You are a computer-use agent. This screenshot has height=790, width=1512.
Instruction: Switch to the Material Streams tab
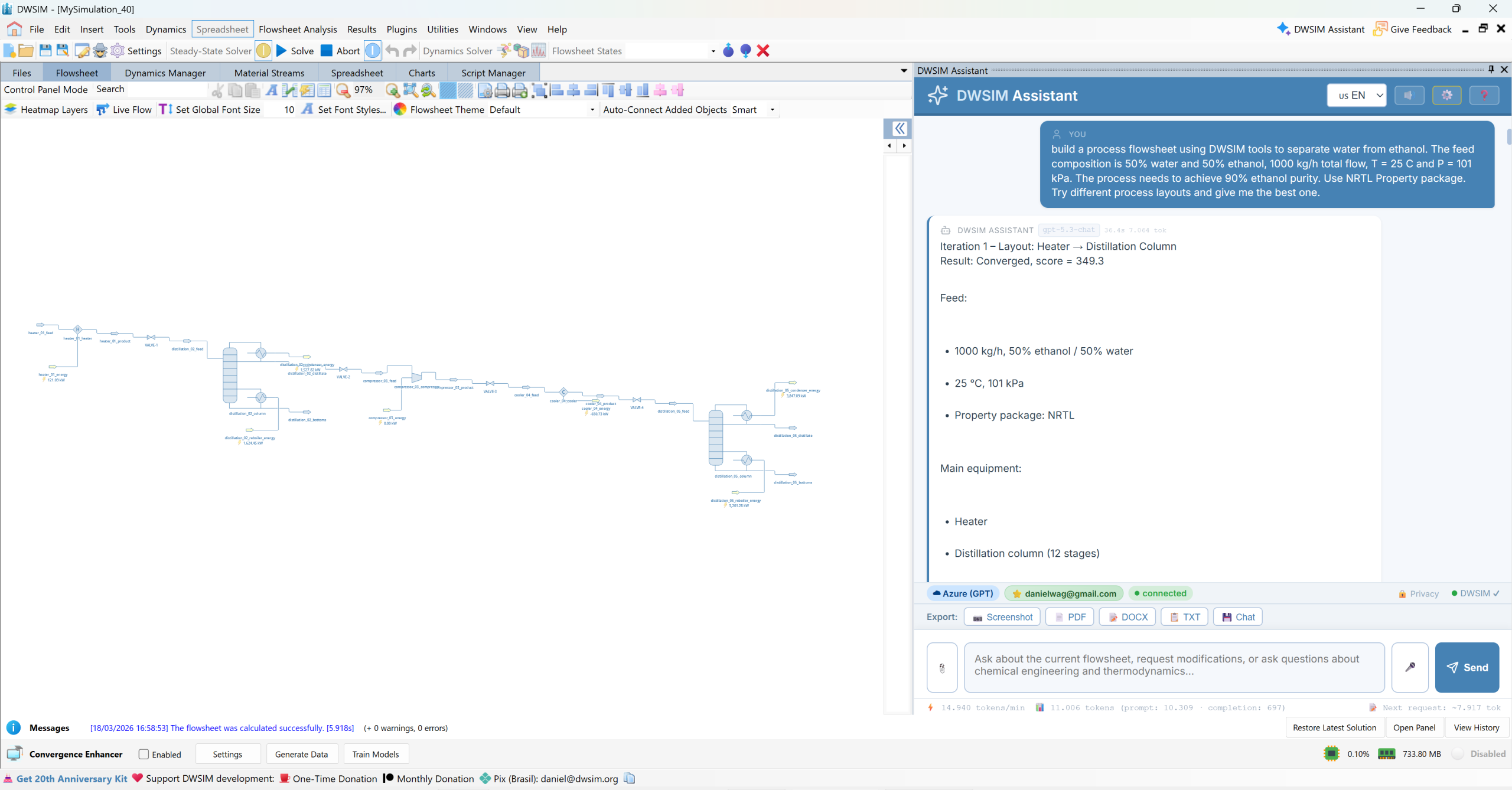click(x=269, y=73)
